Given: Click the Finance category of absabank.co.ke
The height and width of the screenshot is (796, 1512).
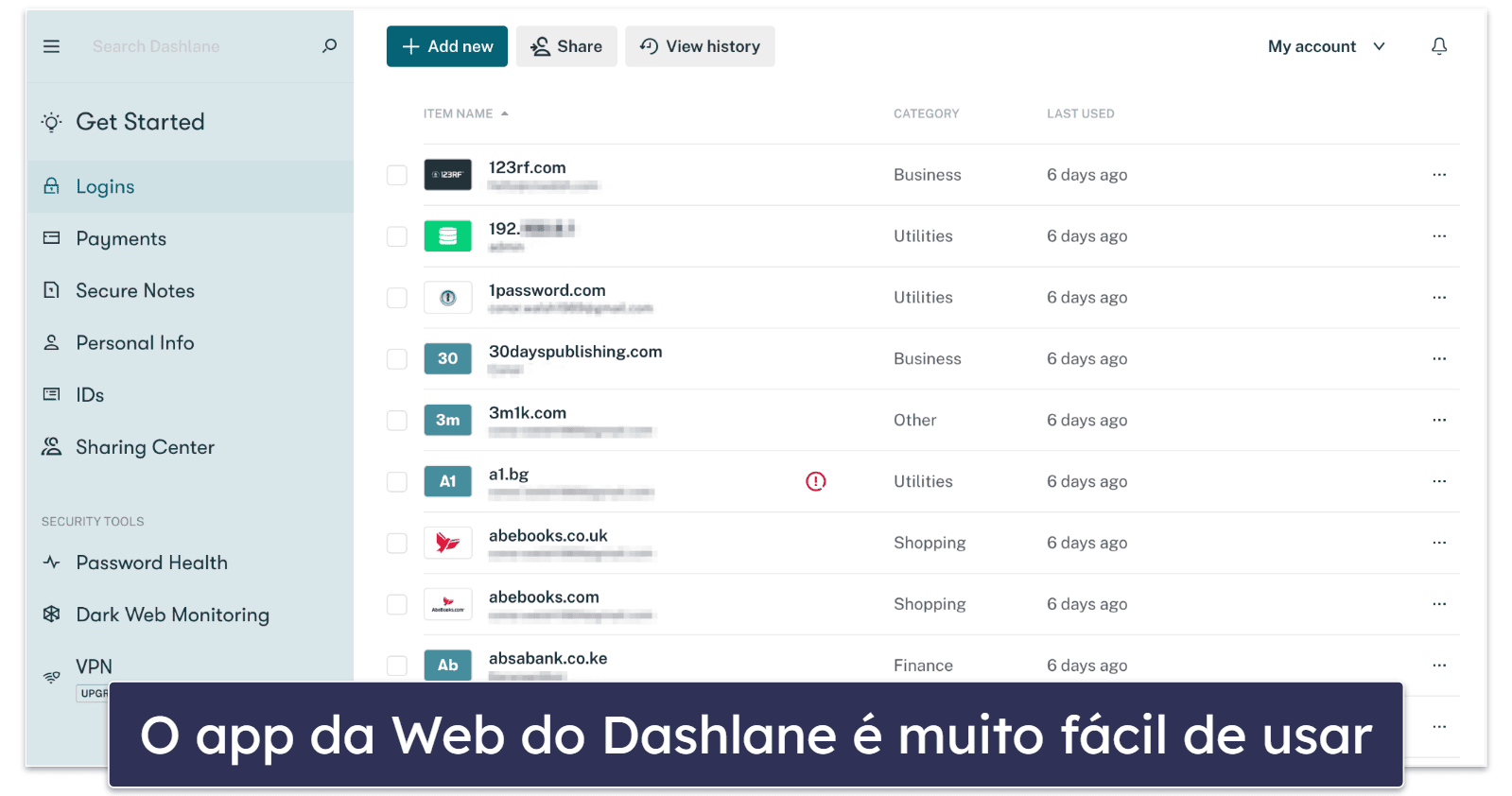Looking at the screenshot, I should pyautogui.click(x=923, y=666).
